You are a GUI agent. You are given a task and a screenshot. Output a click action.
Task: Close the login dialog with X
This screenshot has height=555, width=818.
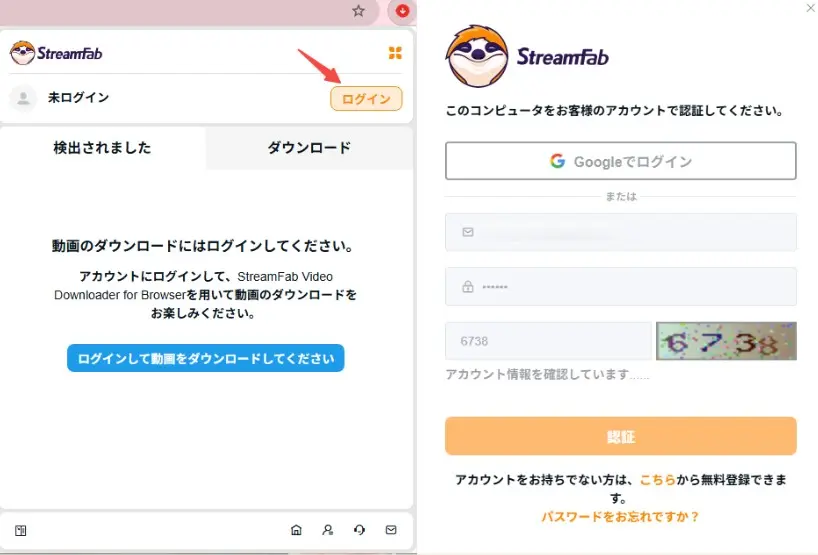point(811,8)
